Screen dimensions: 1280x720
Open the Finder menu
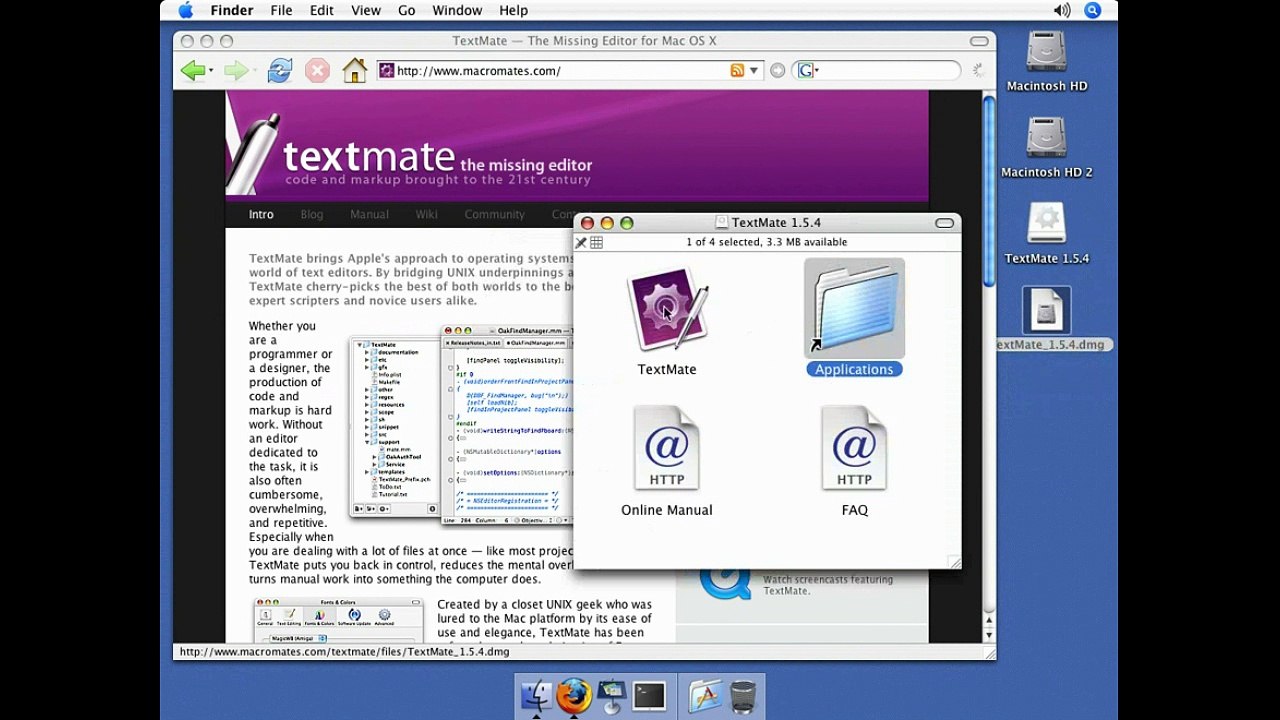[x=231, y=10]
